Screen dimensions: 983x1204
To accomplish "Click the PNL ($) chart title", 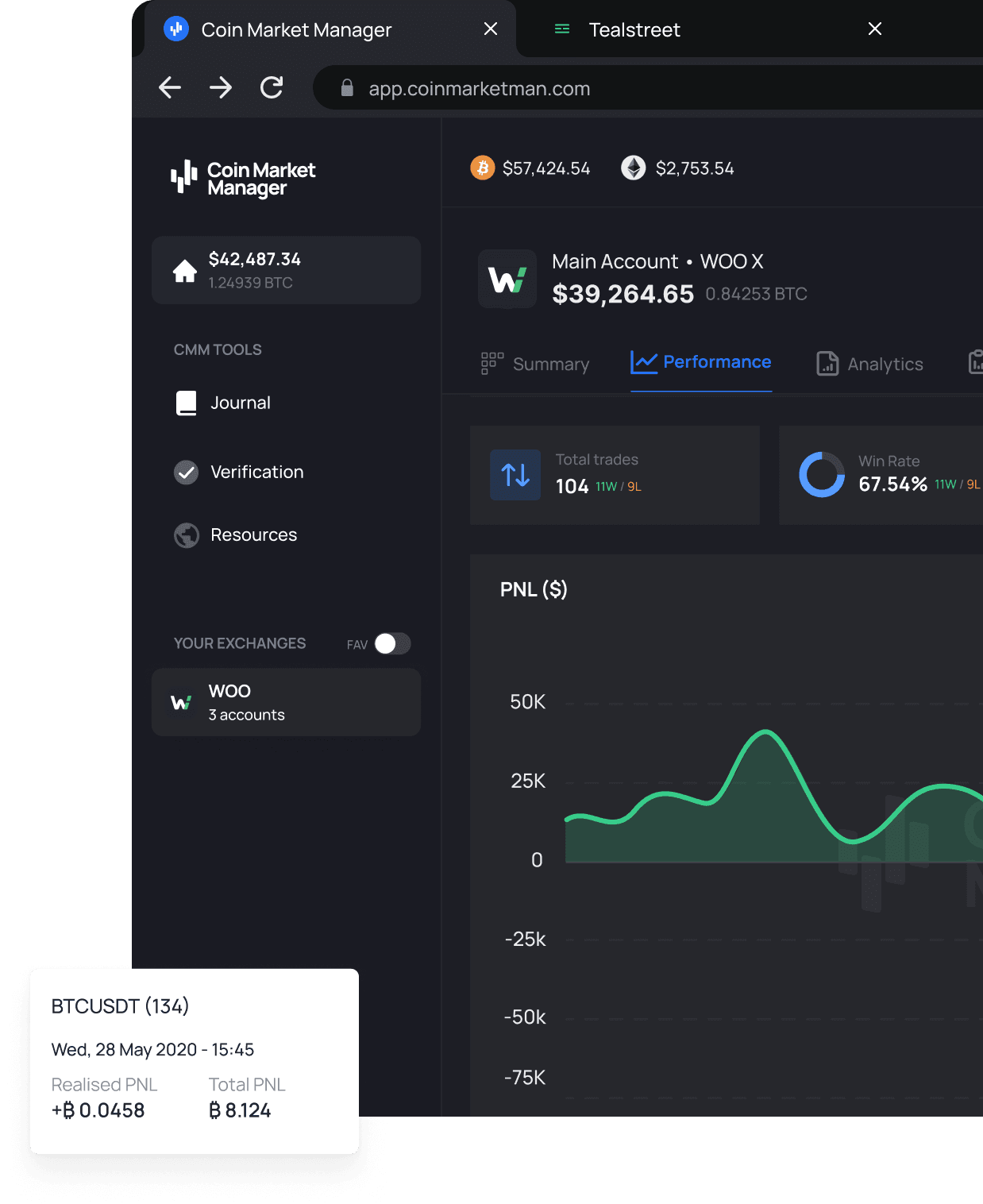I will coord(534,589).
